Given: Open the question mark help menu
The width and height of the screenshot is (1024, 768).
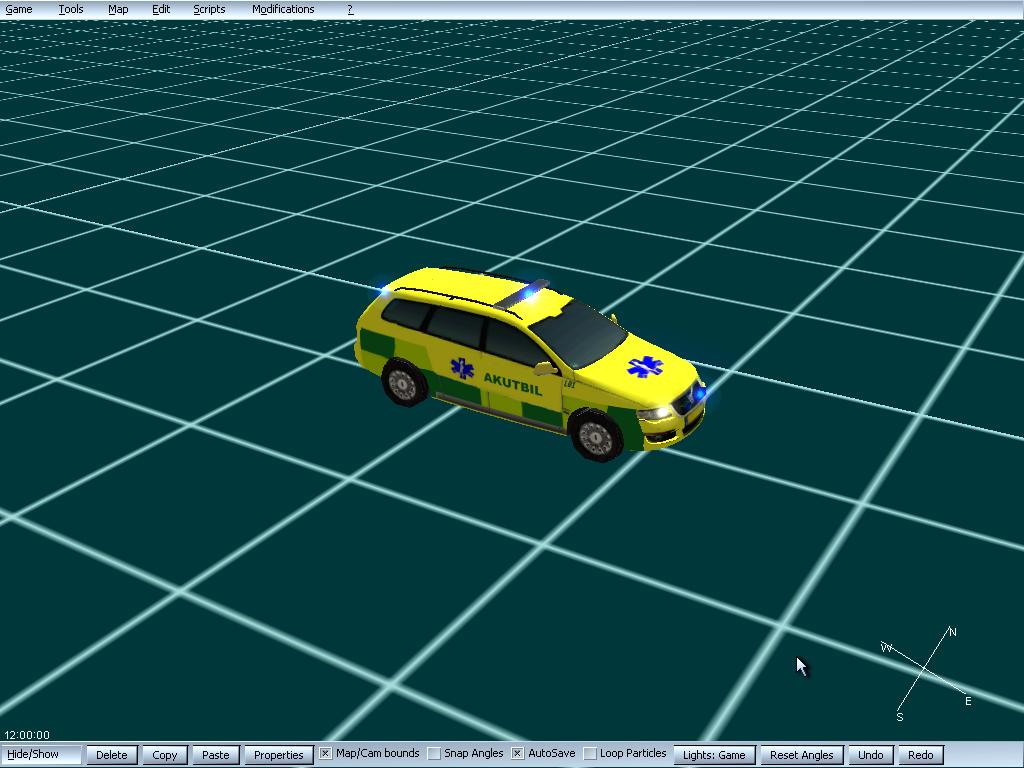Looking at the screenshot, I should pos(350,9).
